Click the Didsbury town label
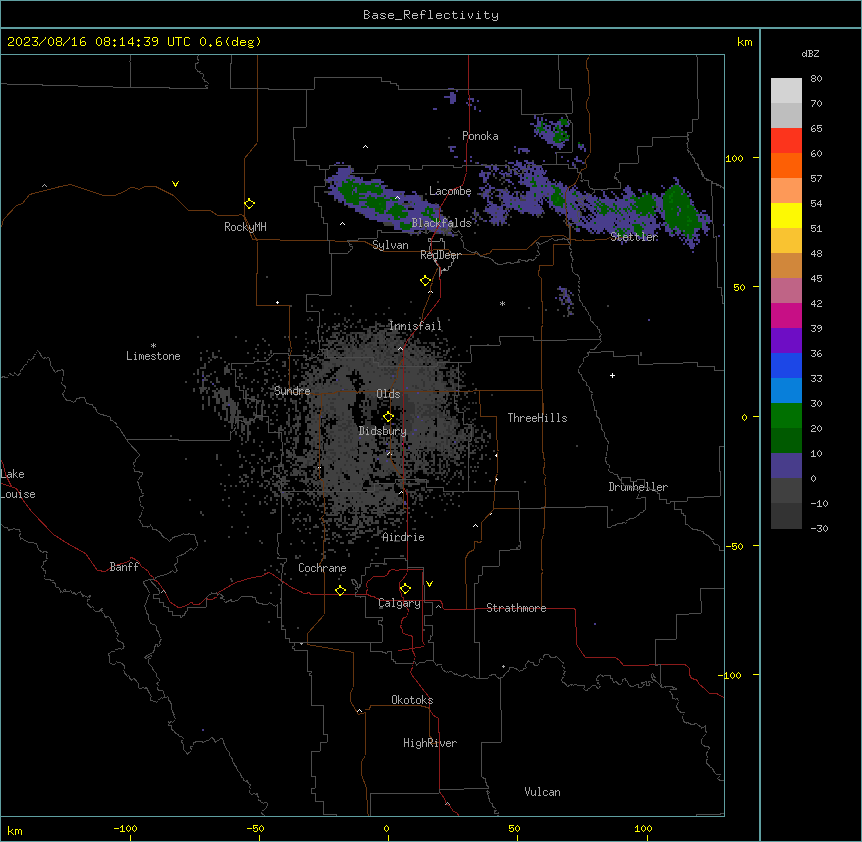The width and height of the screenshot is (862, 842). click(x=383, y=431)
